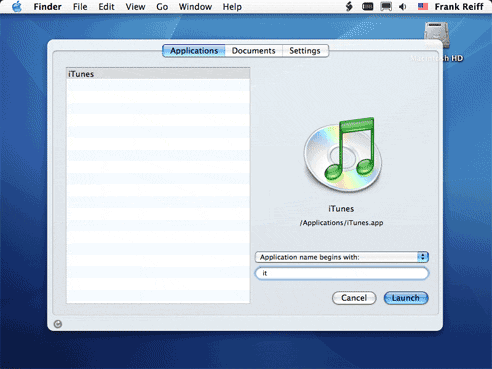492x369 pixels.
Task: Open the File menu
Action: click(80, 7)
